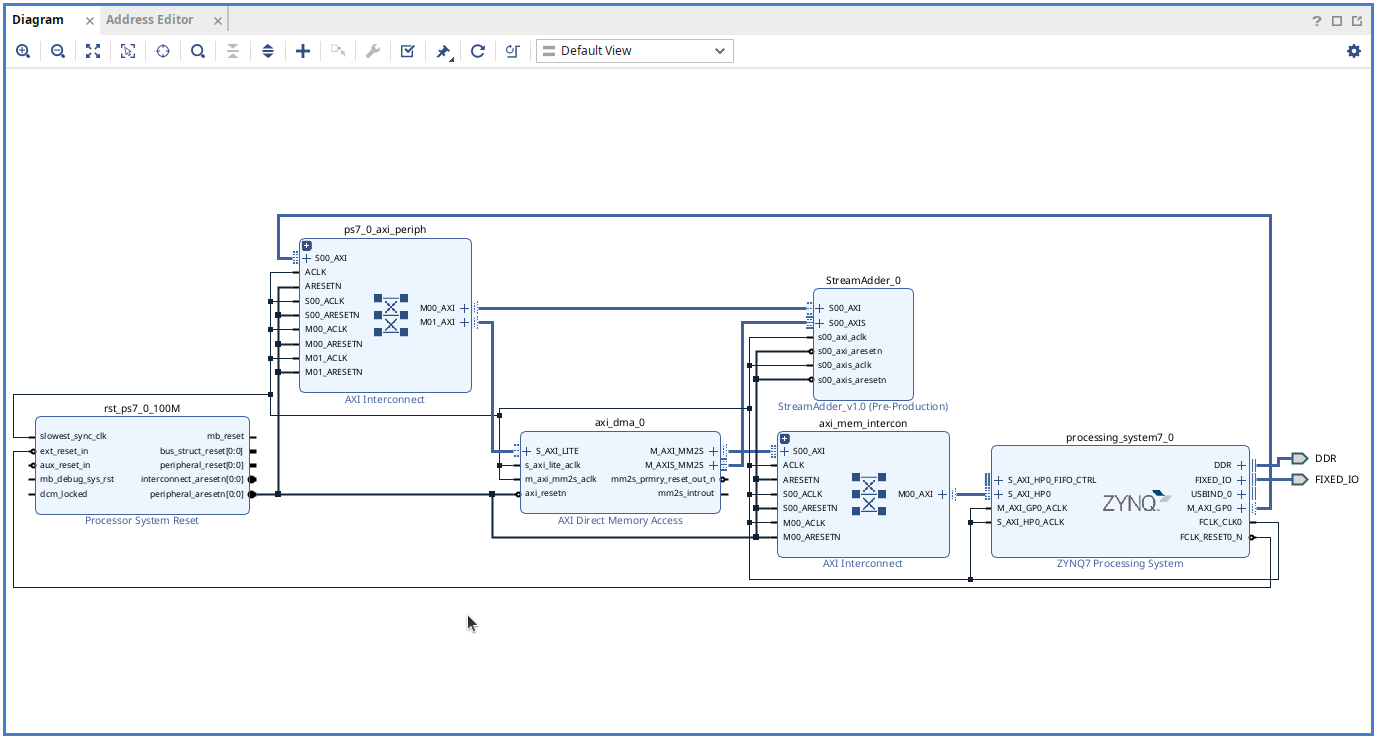Select the FCLK_CLK0 pin on the ZYNQ block

pyautogui.click(x=1220, y=522)
